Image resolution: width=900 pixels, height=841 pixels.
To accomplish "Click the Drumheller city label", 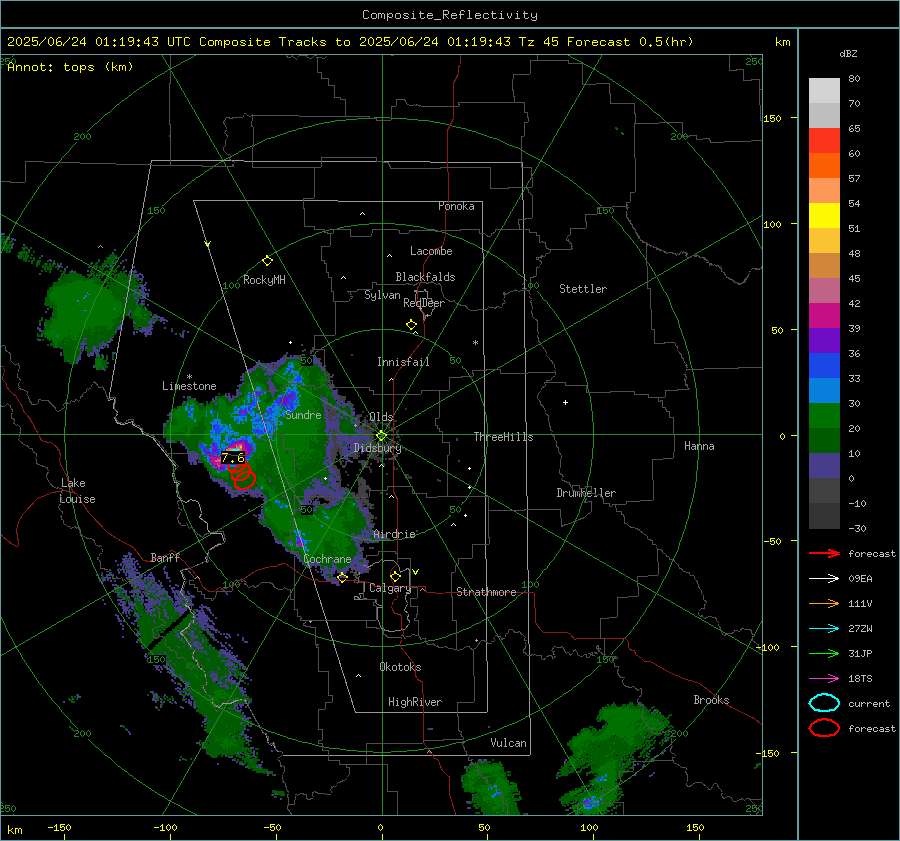I will click(x=586, y=493).
